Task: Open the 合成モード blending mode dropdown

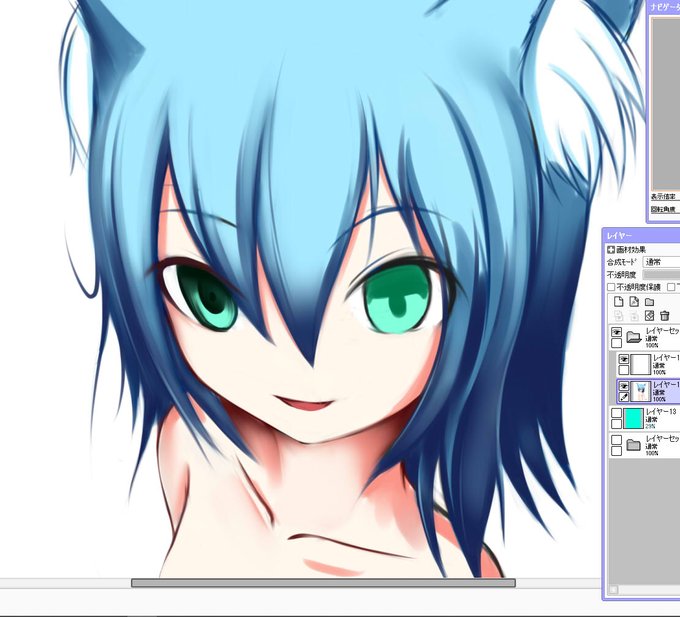Action: pyautogui.click(x=661, y=262)
